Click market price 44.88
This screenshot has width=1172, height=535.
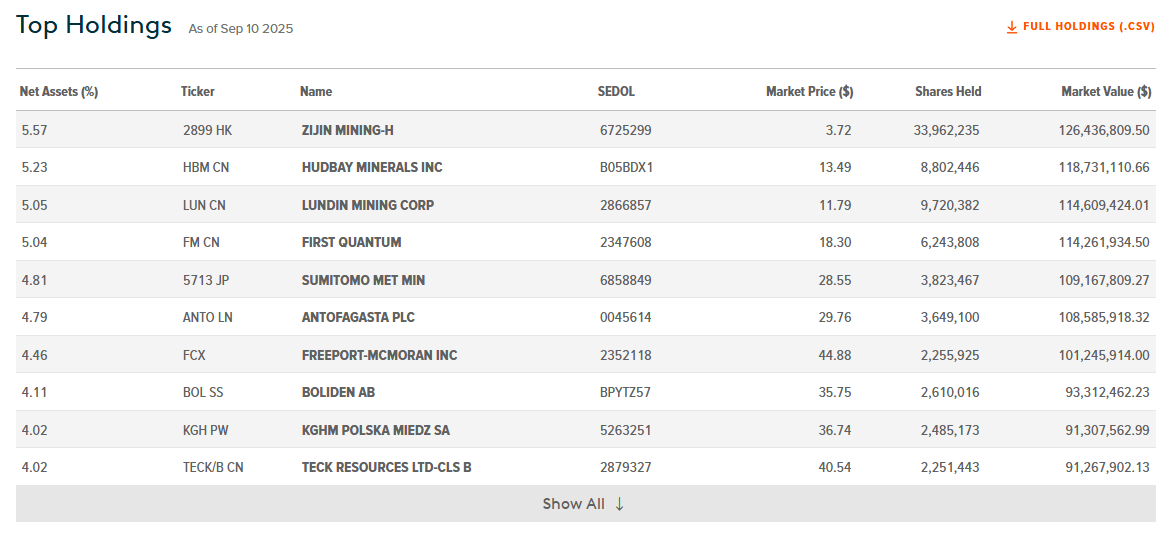[x=835, y=355]
